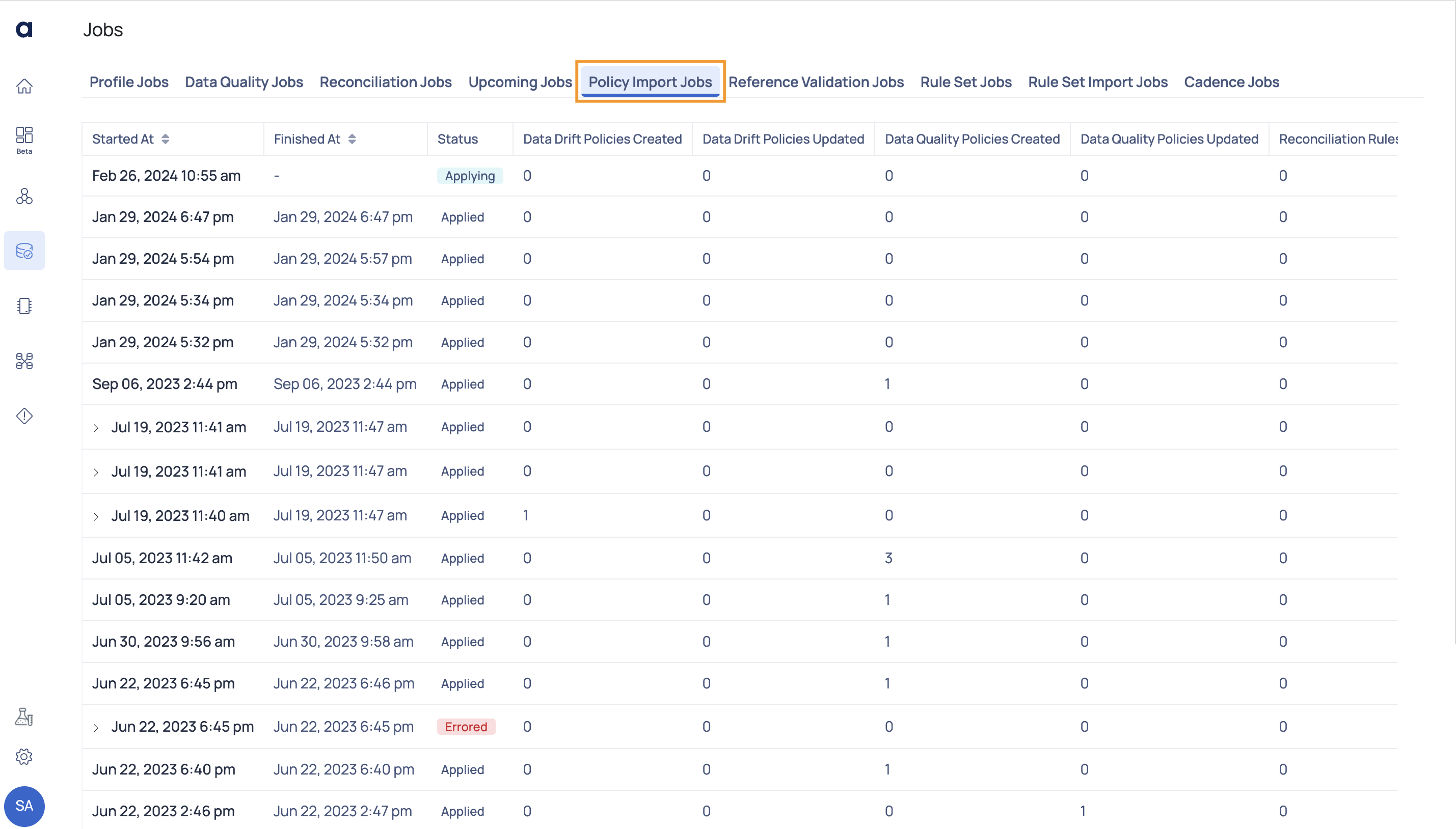Screen dimensions: 1456x829
Task: Click the Jobs page title
Action: tap(103, 30)
